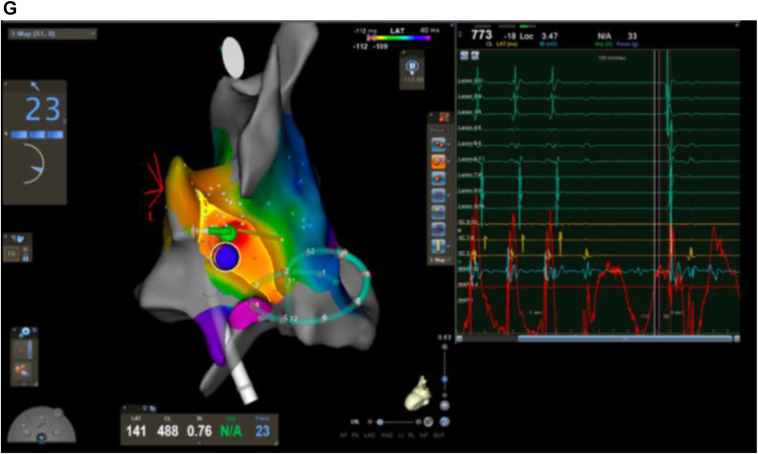This screenshot has width=758, height=454.
Task: Click the blue ablation catheter tip on the map
Action: pyautogui.click(x=226, y=258)
